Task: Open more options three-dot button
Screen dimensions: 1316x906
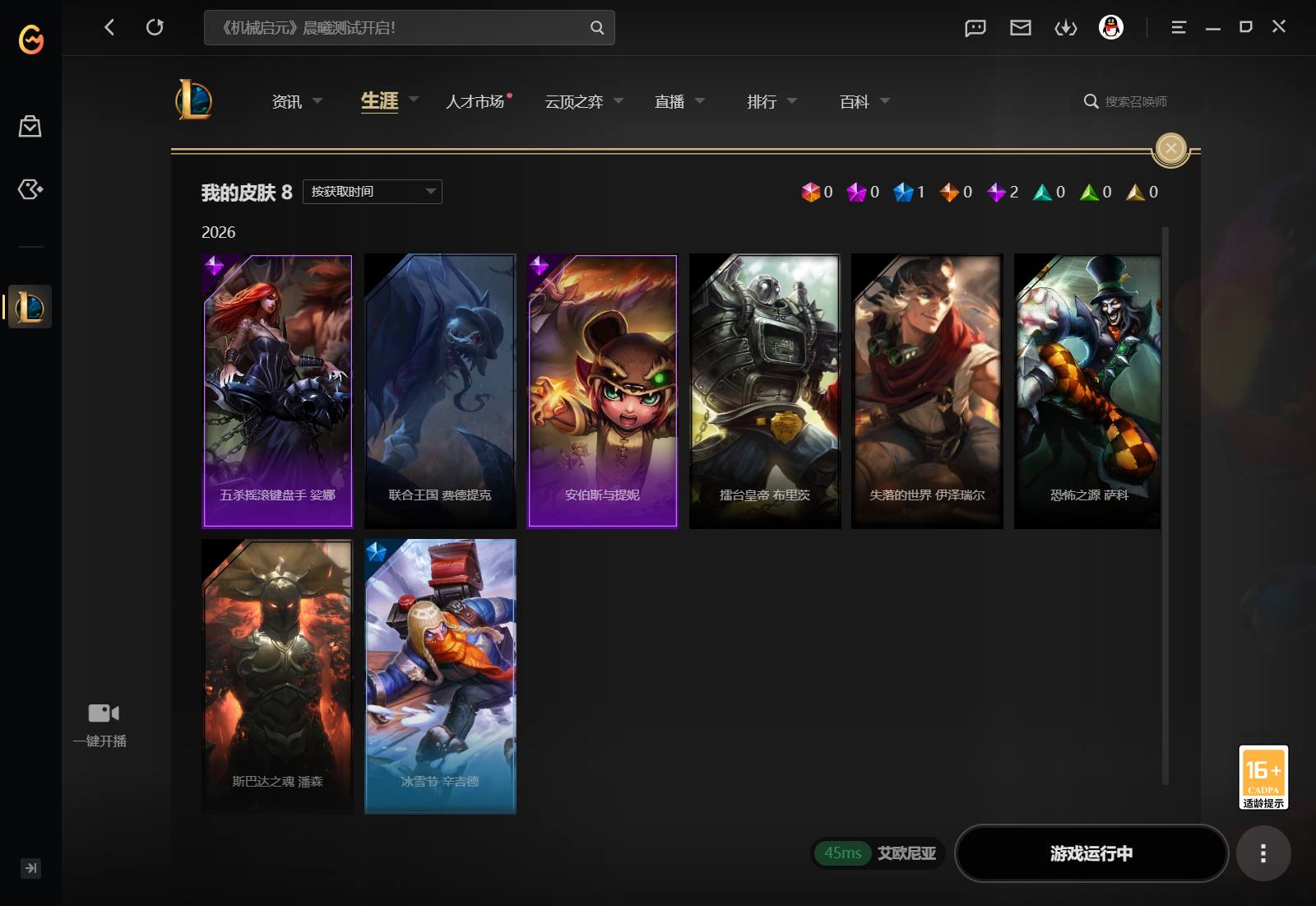Action: pyautogui.click(x=1263, y=853)
